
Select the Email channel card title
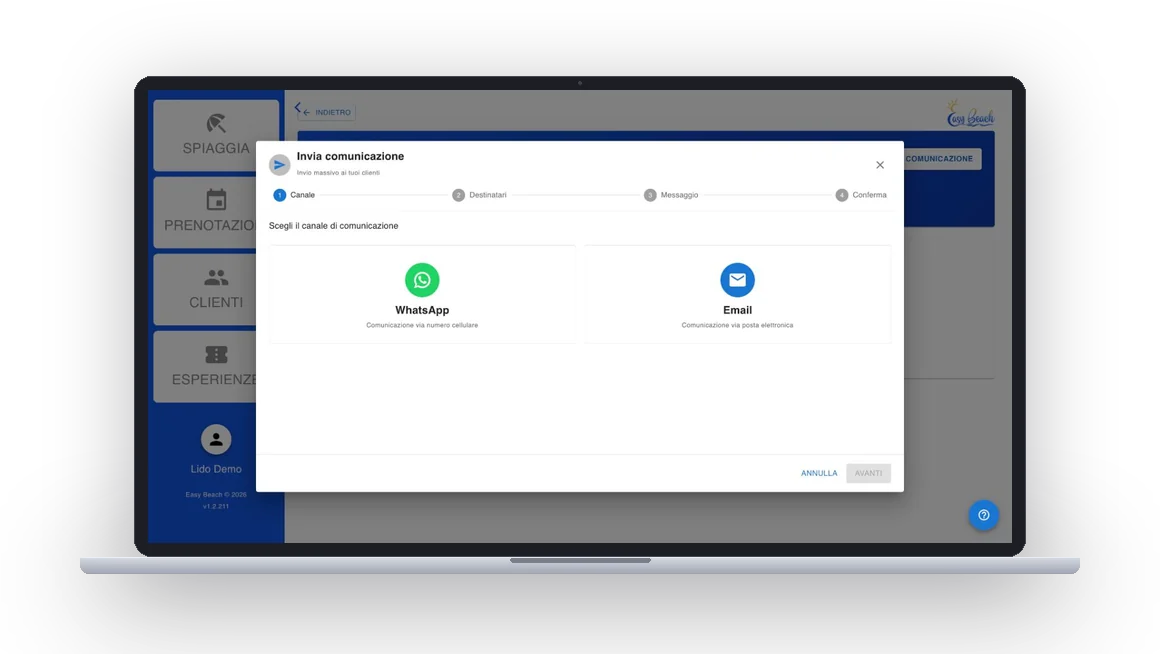pos(738,310)
